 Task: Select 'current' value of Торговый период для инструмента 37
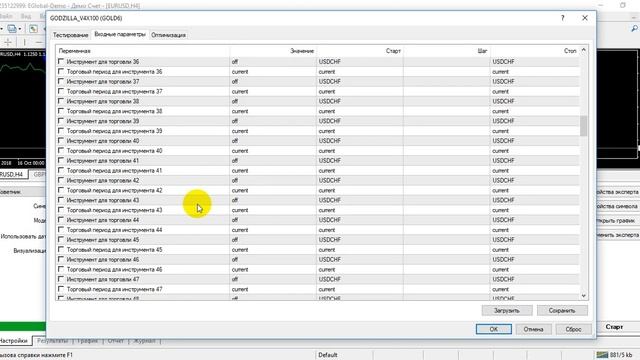273,91
